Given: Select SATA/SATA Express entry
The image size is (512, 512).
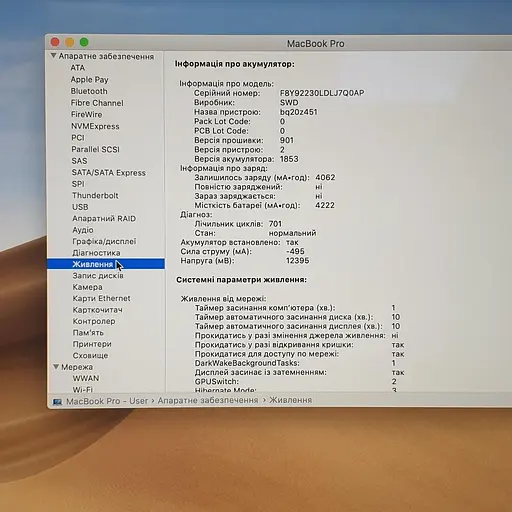Looking at the screenshot, I should (x=109, y=173).
